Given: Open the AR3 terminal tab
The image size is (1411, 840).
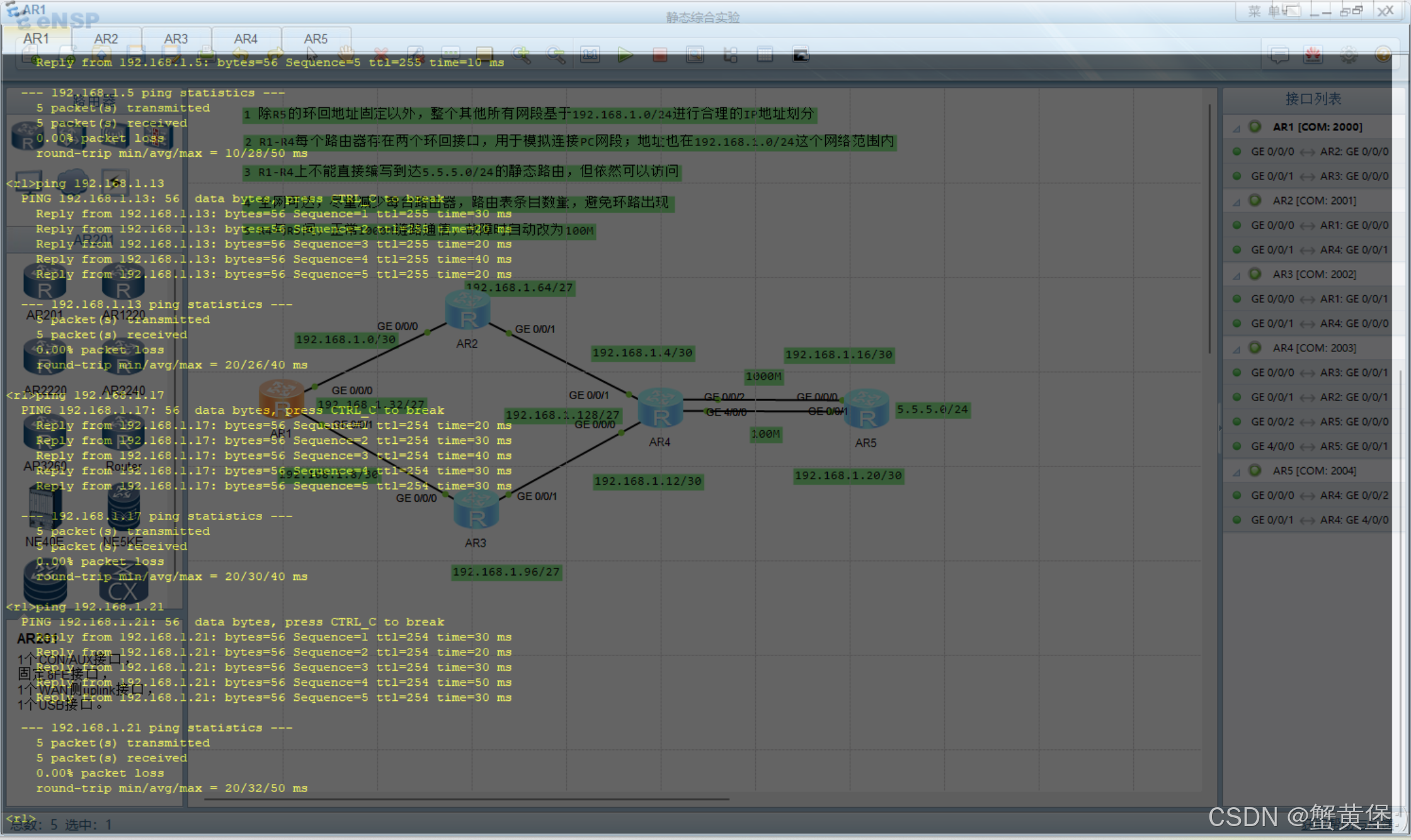Looking at the screenshot, I should (x=176, y=38).
